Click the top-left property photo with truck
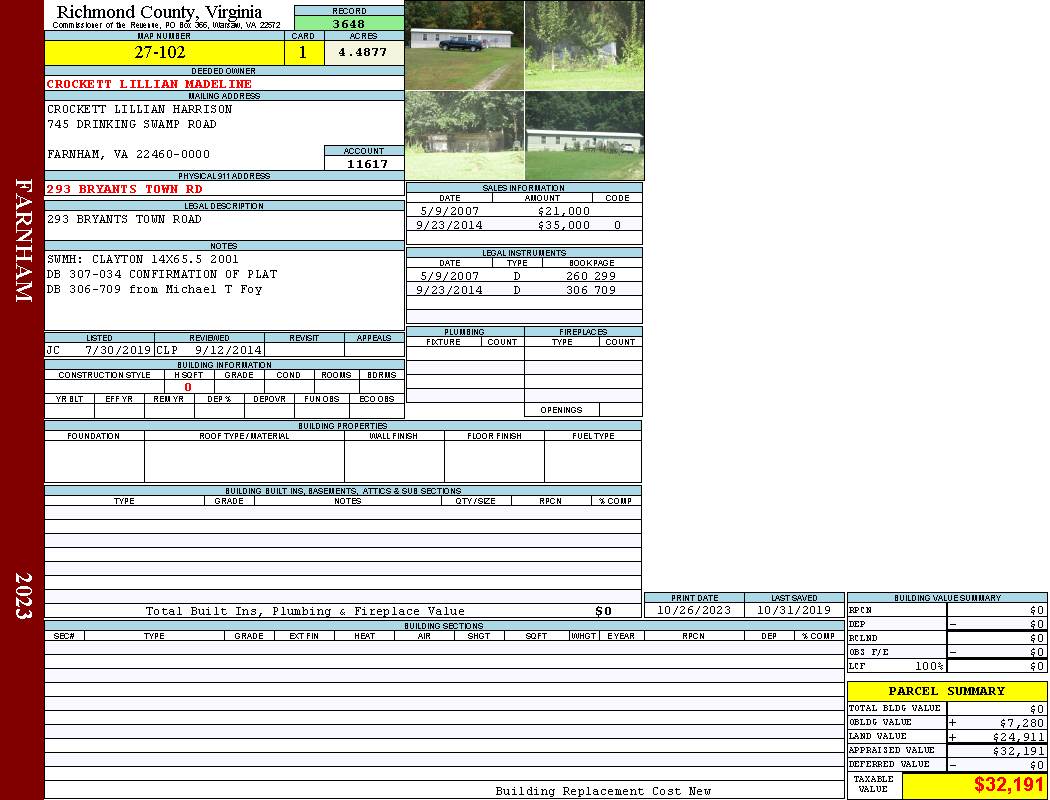1050x800 pixels. pos(464,46)
